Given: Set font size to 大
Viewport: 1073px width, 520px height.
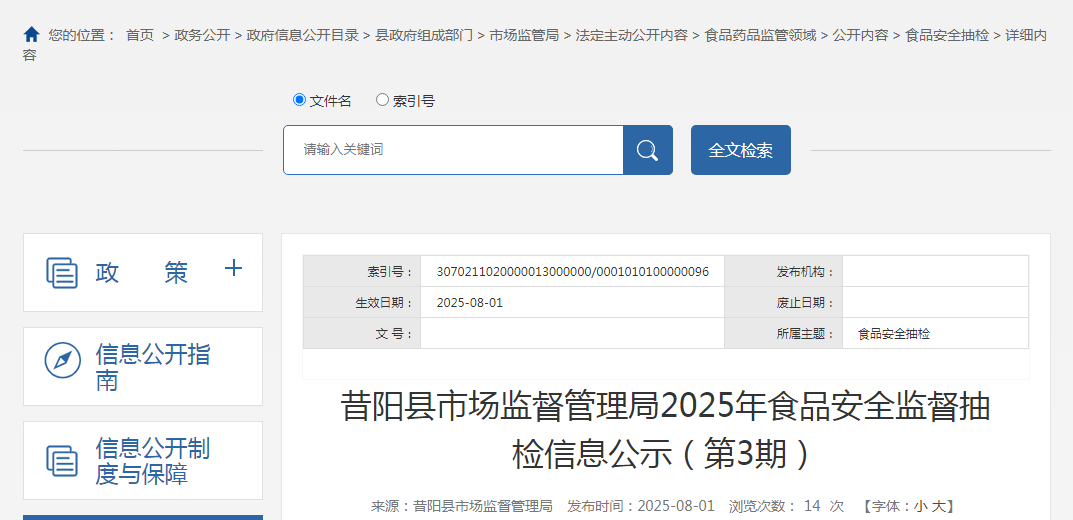Looking at the screenshot, I should (x=939, y=507).
